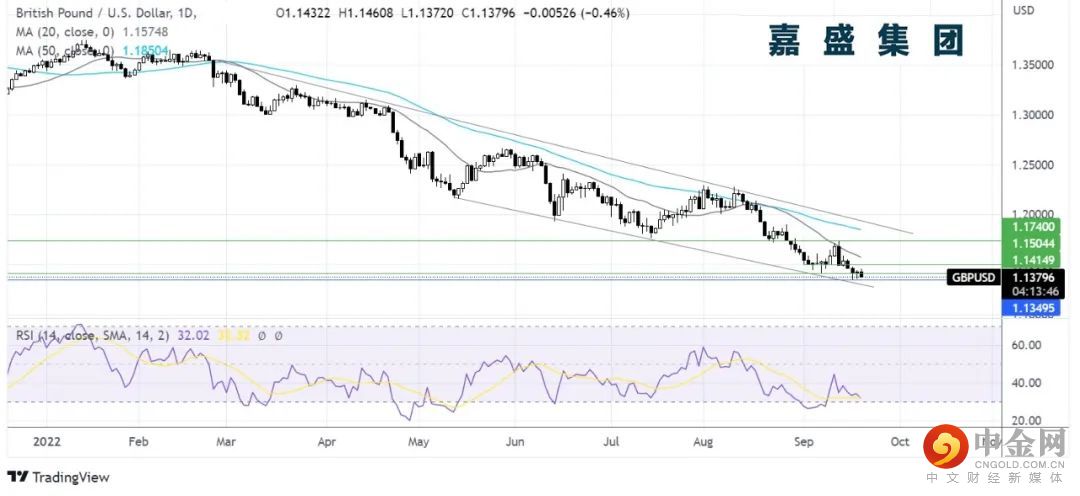Click the 1.30000 price axis label
Viewport: 1080px width, 496px height.
(1034, 115)
